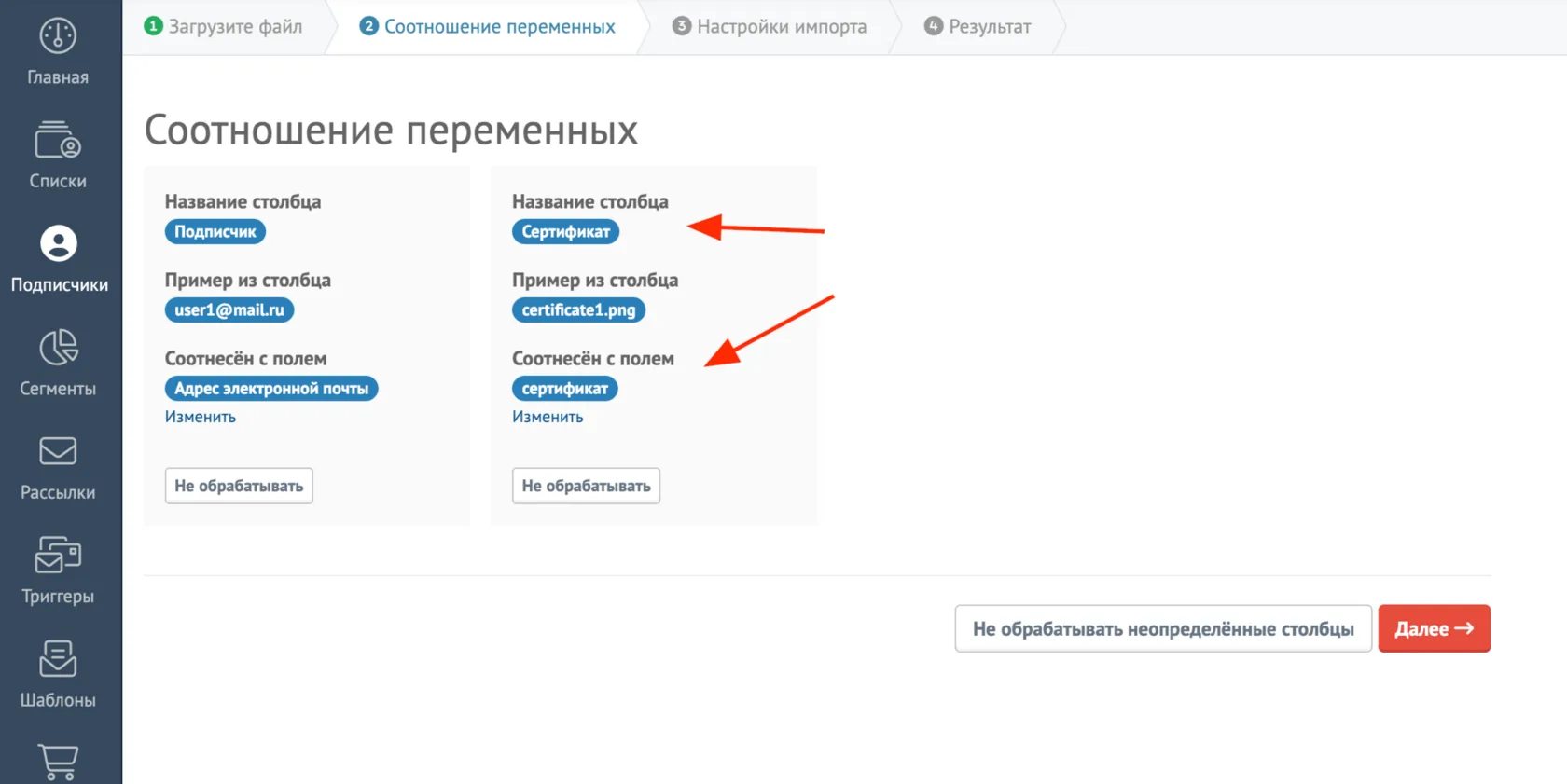The height and width of the screenshot is (784, 1567).
Task: Click Не обрабатывать for the Сертификат column
Action: pyautogui.click(x=586, y=486)
